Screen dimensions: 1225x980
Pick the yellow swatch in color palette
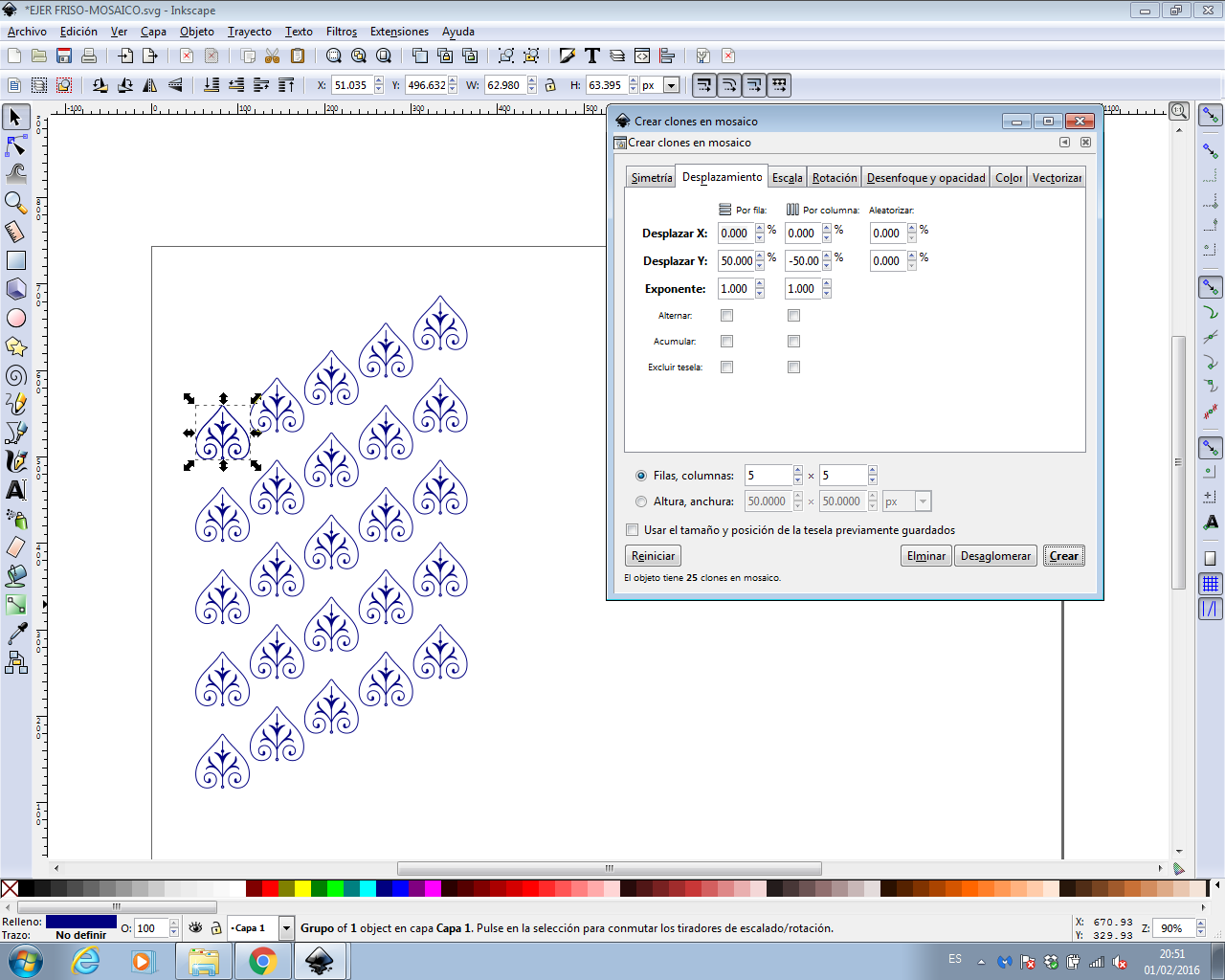pos(302,889)
